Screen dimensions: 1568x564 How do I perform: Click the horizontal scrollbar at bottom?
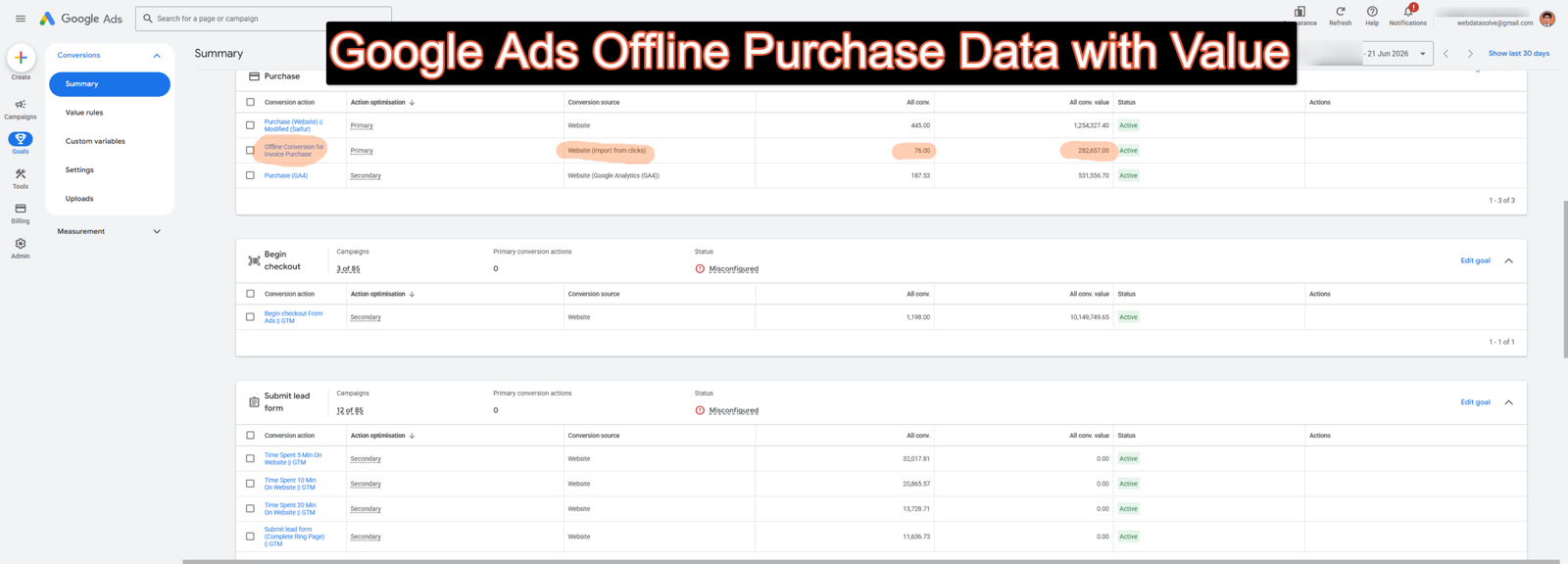870,561
